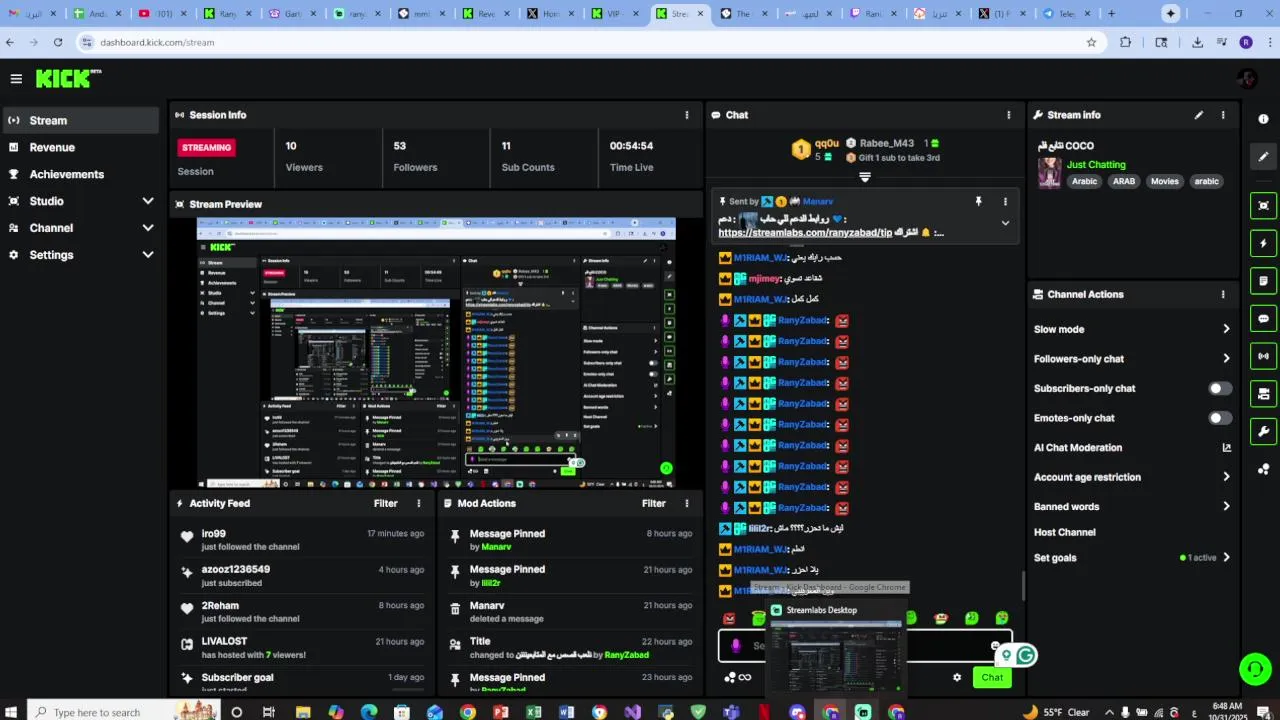Viewport: 1280px width, 720px height.
Task: Open the hamburger menu beside Kick logo
Action: tap(16, 79)
